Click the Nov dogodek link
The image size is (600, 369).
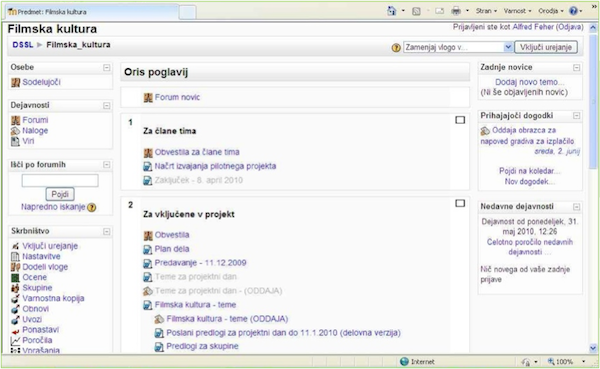tap(530, 181)
